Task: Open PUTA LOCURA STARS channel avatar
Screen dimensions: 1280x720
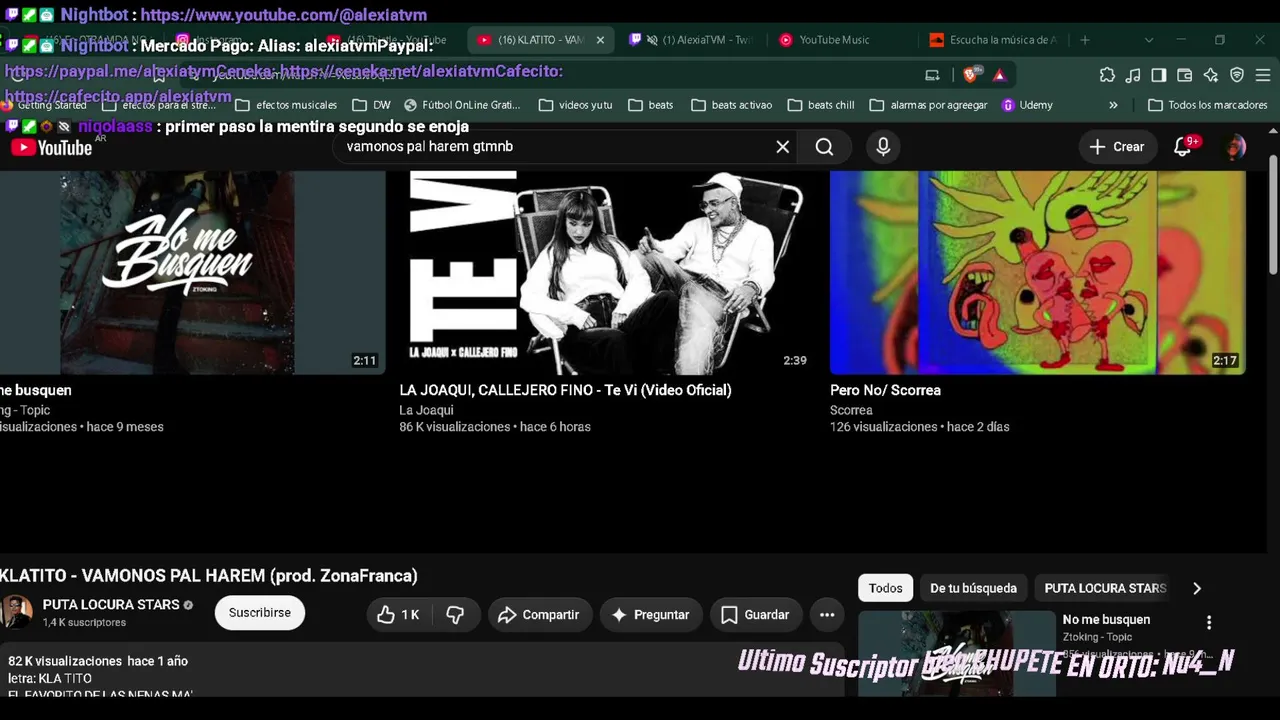Action: click(x=15, y=612)
